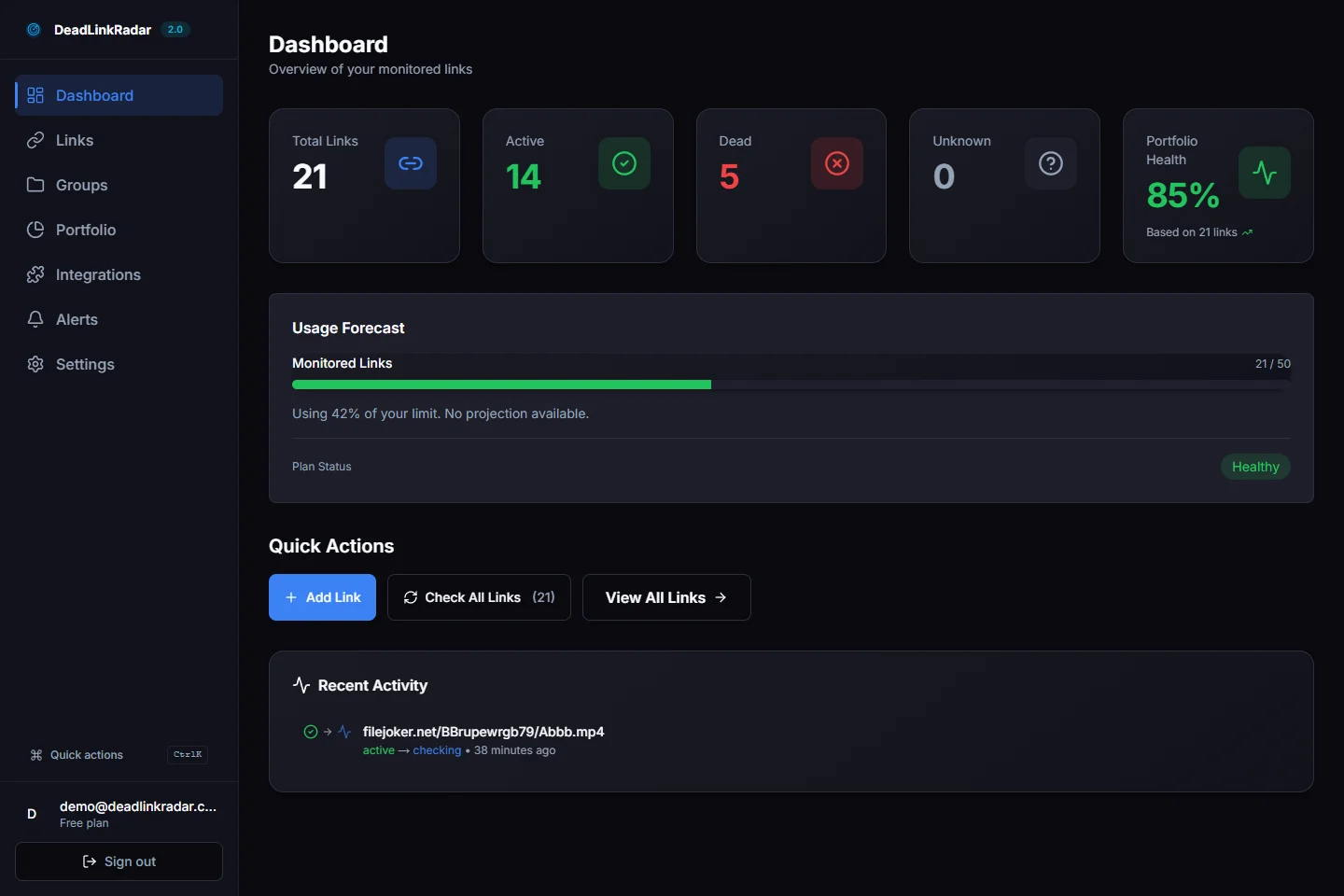Click the question mark icon in Unknown card
Screen dimensions: 1344x896
(x=1051, y=163)
